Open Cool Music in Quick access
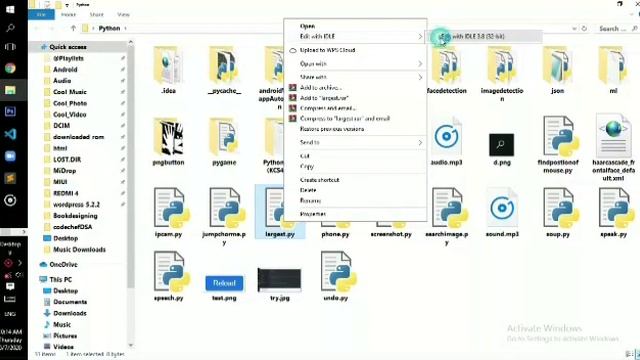This screenshot has height=360, width=640. click(70, 92)
